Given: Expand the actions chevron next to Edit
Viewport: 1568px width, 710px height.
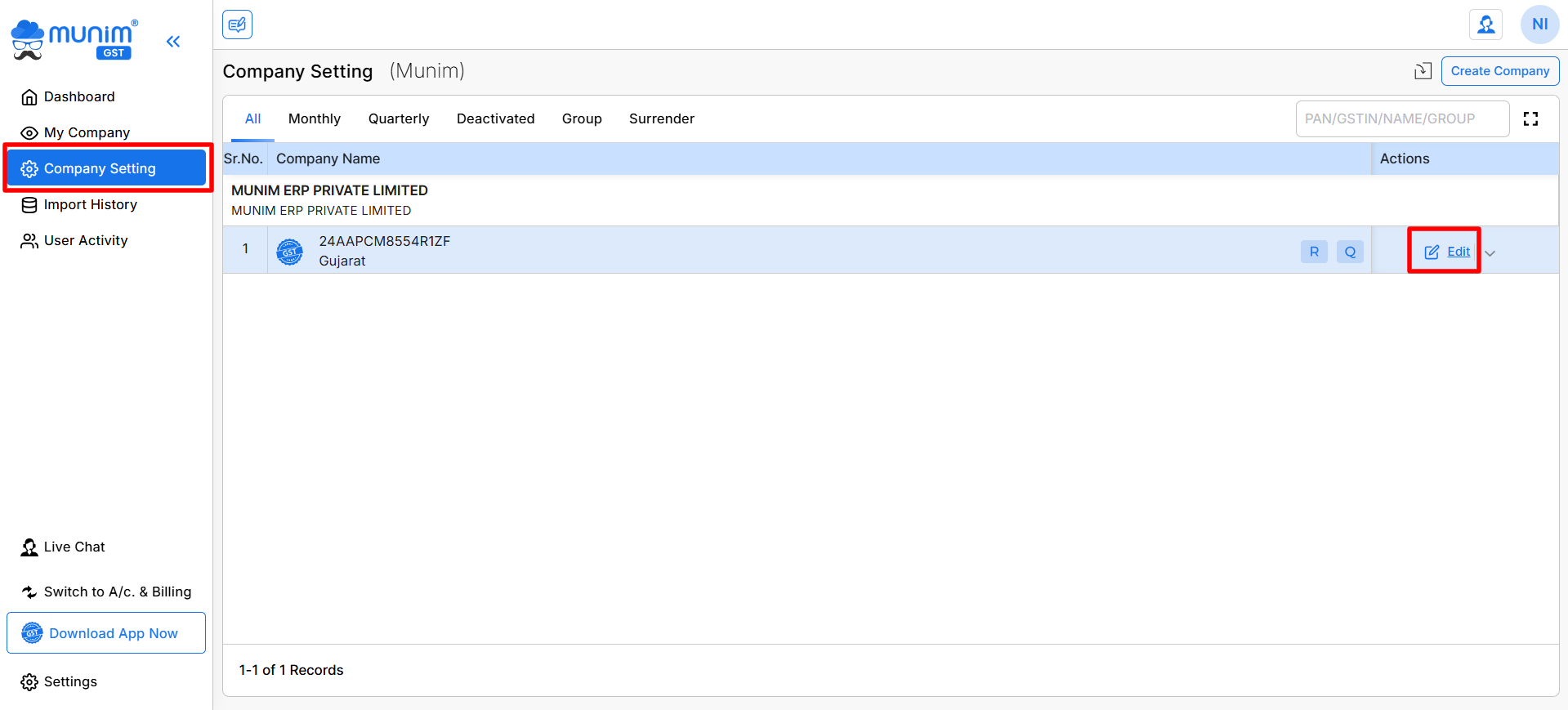Looking at the screenshot, I should click(1490, 253).
